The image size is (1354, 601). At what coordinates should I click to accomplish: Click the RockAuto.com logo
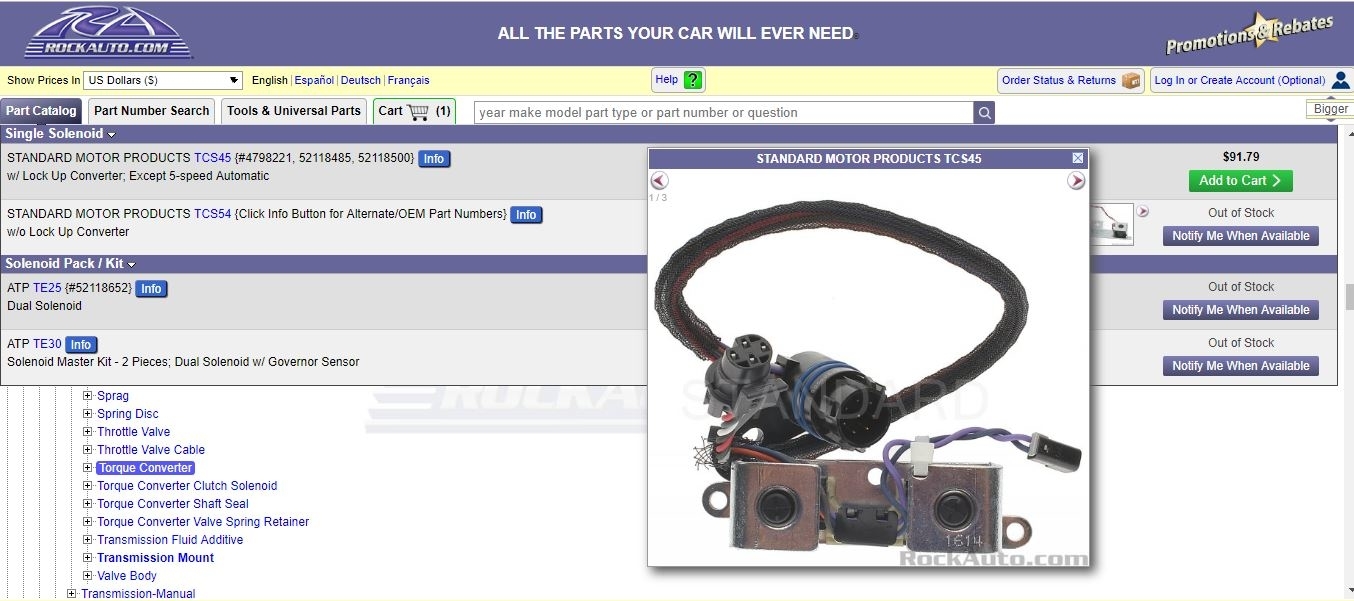pos(108,33)
